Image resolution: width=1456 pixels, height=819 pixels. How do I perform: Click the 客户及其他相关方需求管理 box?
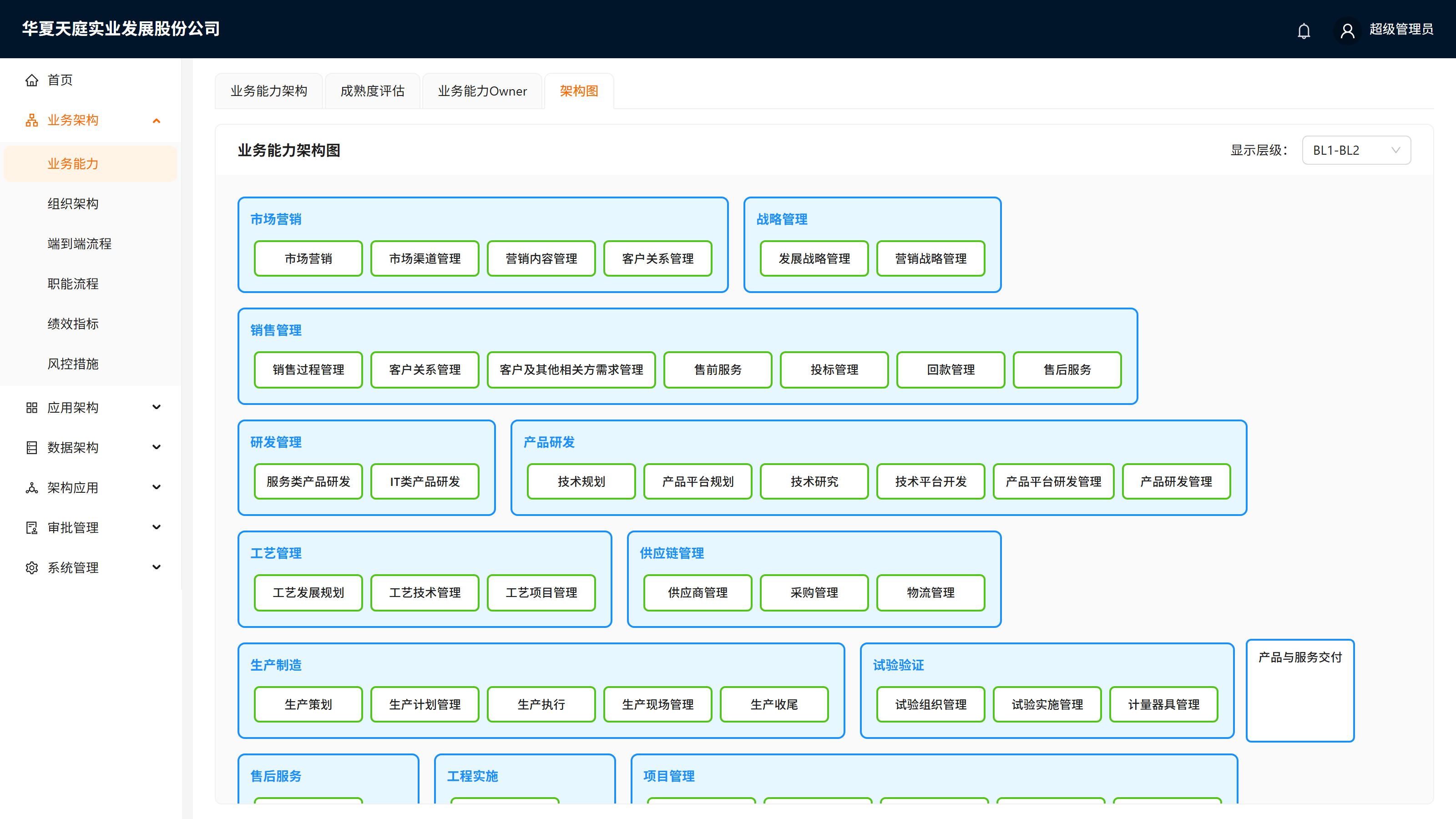(571, 370)
